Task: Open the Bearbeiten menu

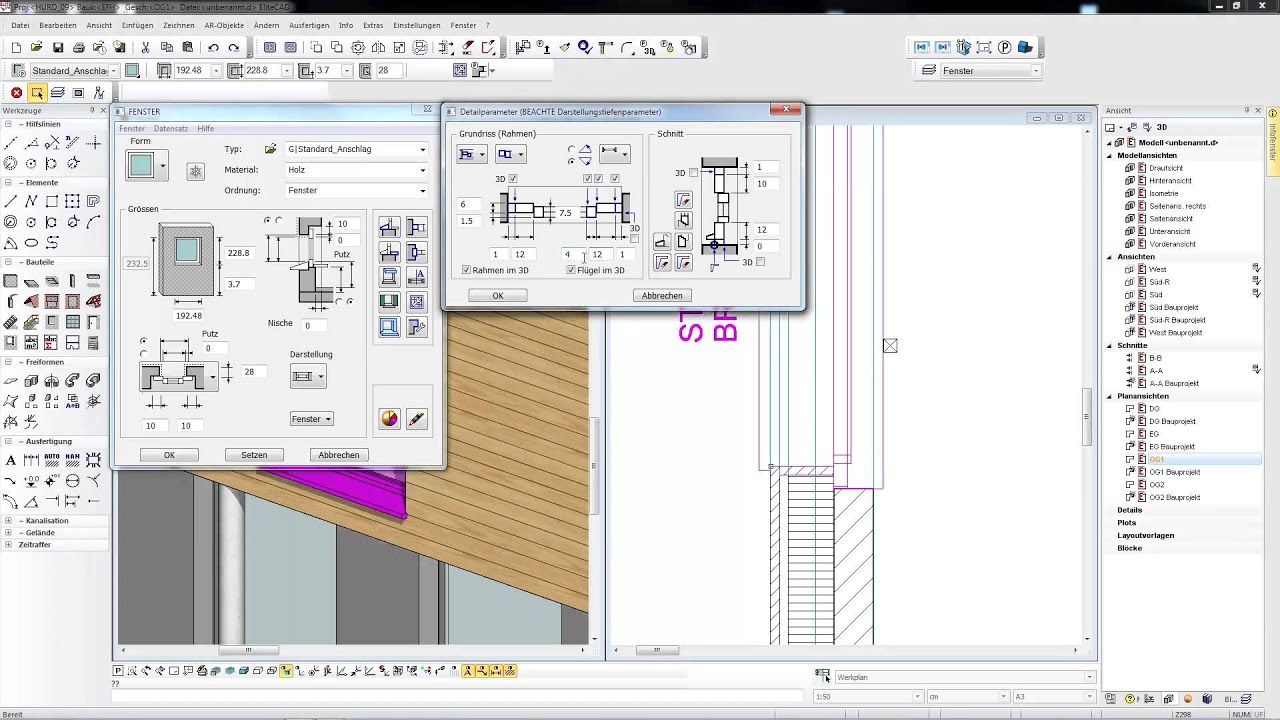Action: point(58,25)
